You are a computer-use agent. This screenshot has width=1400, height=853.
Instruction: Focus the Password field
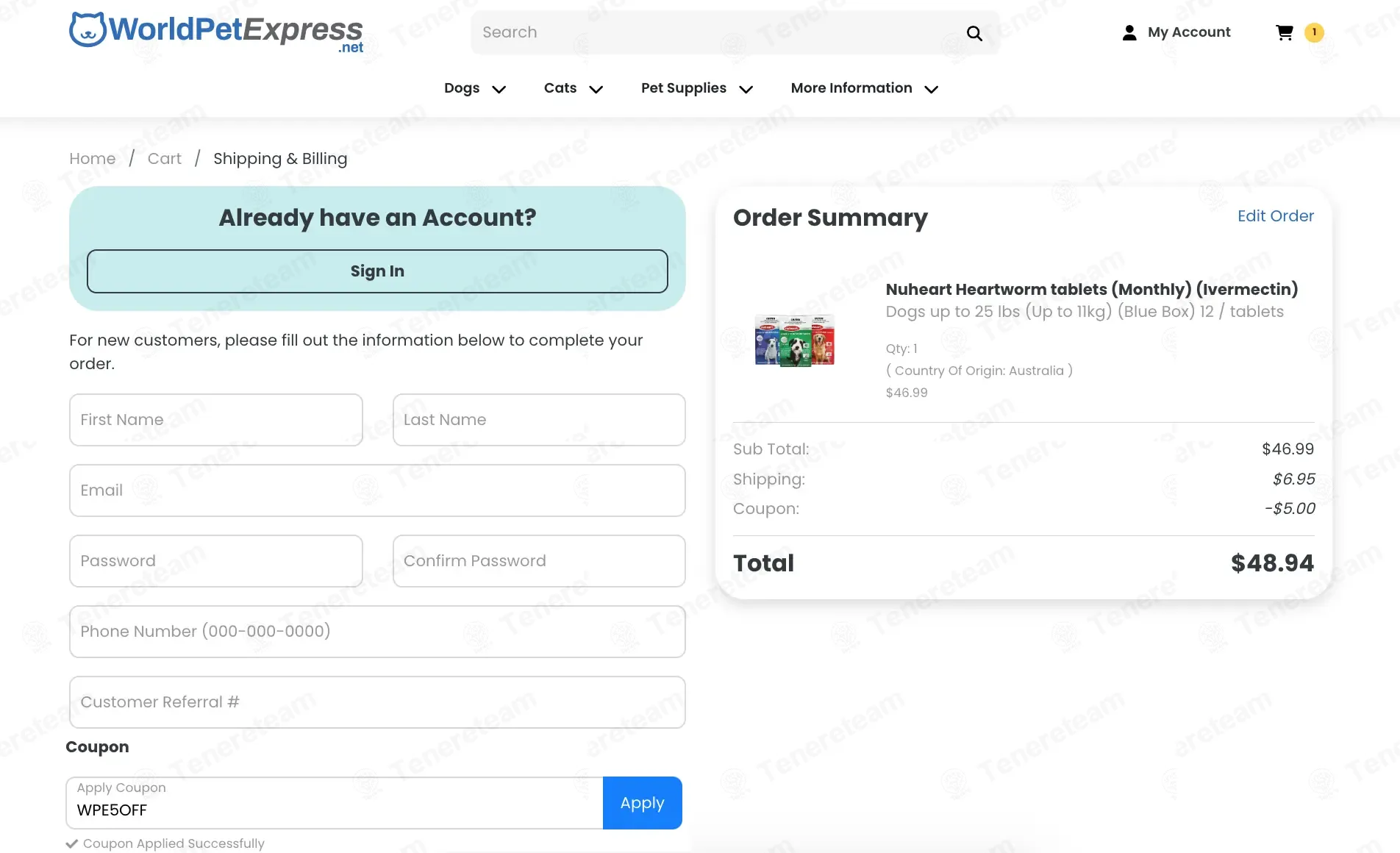pos(216,561)
